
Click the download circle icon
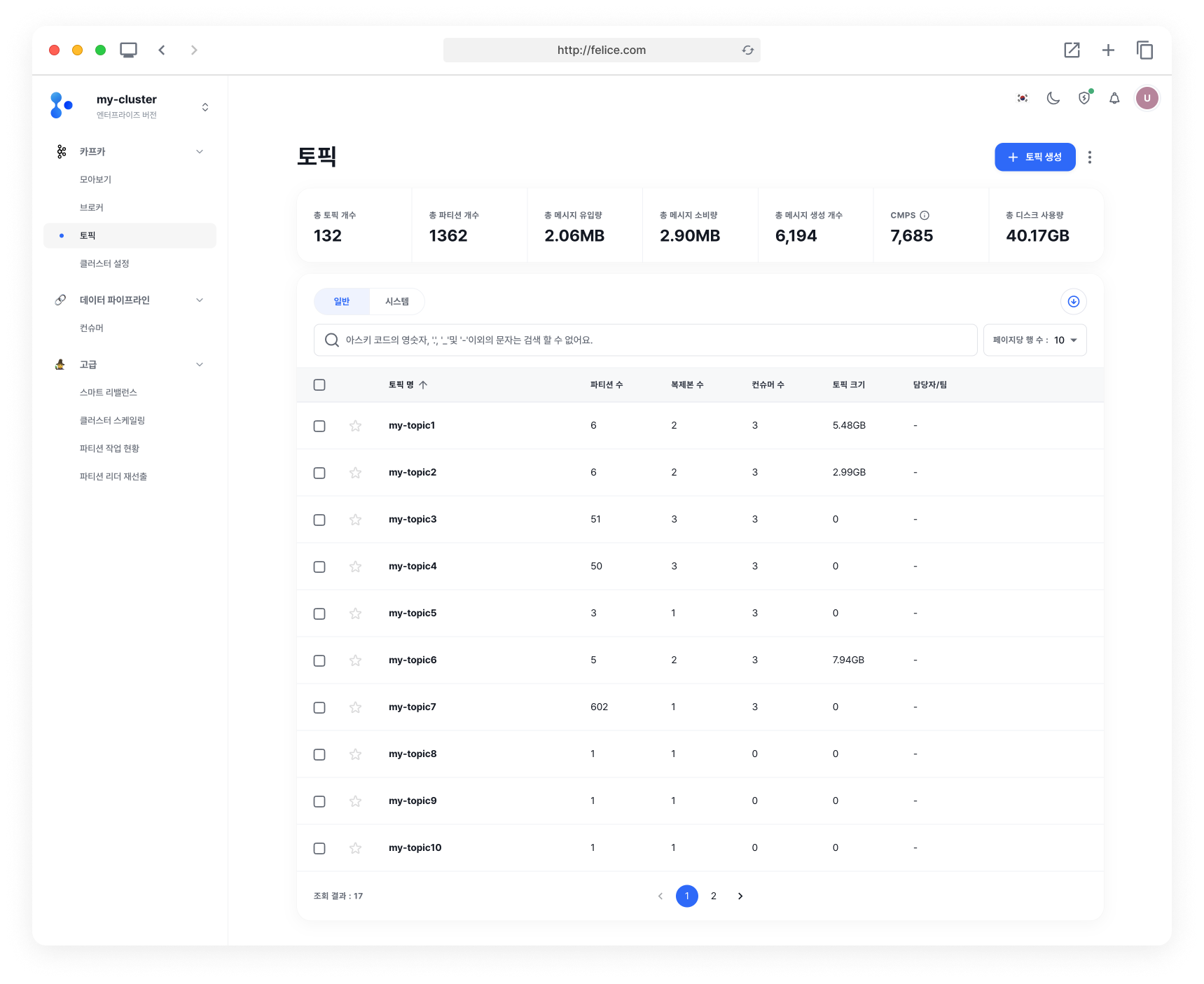(x=1073, y=301)
